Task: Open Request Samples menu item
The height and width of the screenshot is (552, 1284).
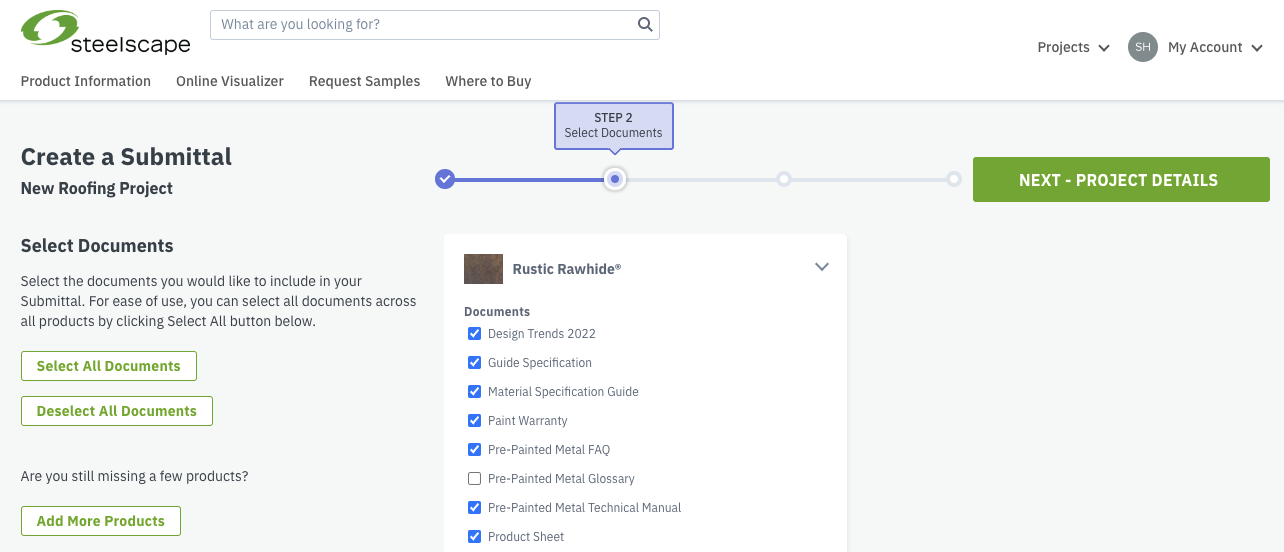Action: (x=364, y=81)
